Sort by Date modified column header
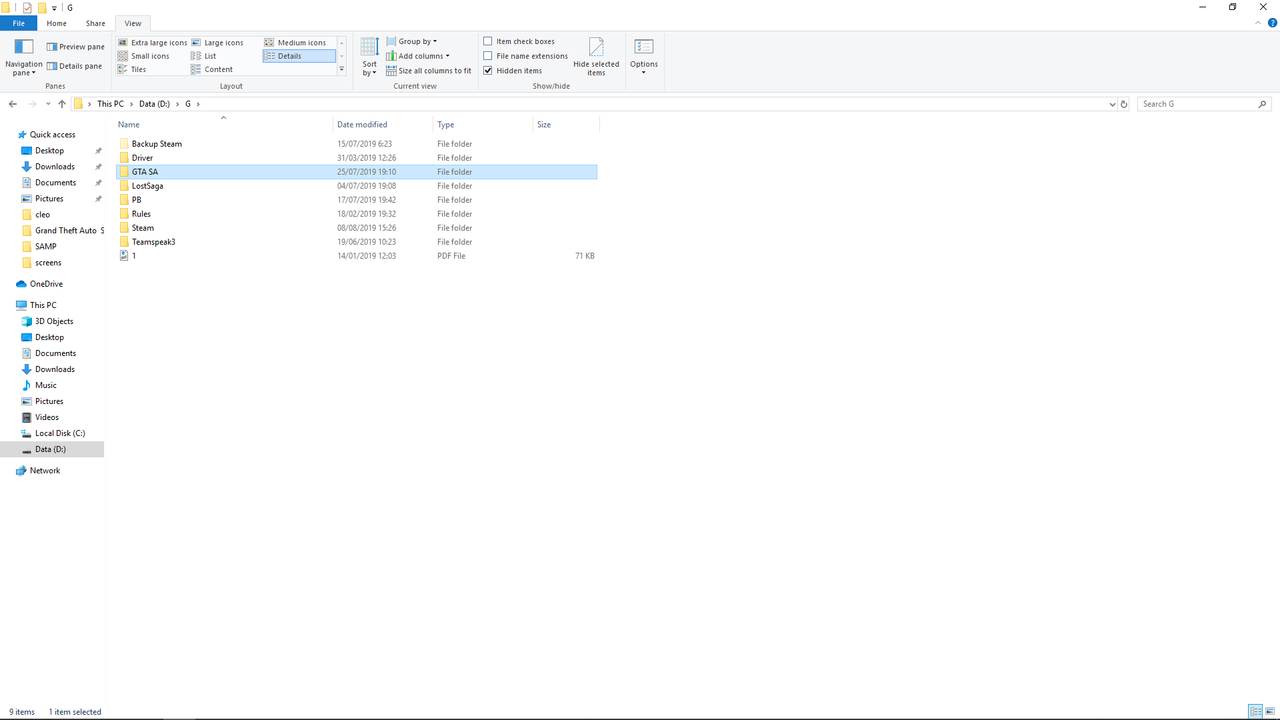 [x=383, y=125]
